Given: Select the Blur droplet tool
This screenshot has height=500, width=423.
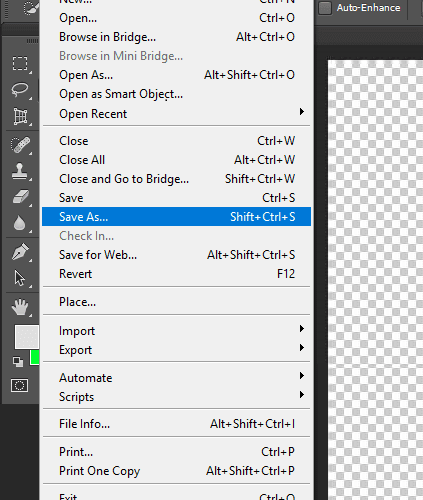Looking at the screenshot, I should [20, 223].
